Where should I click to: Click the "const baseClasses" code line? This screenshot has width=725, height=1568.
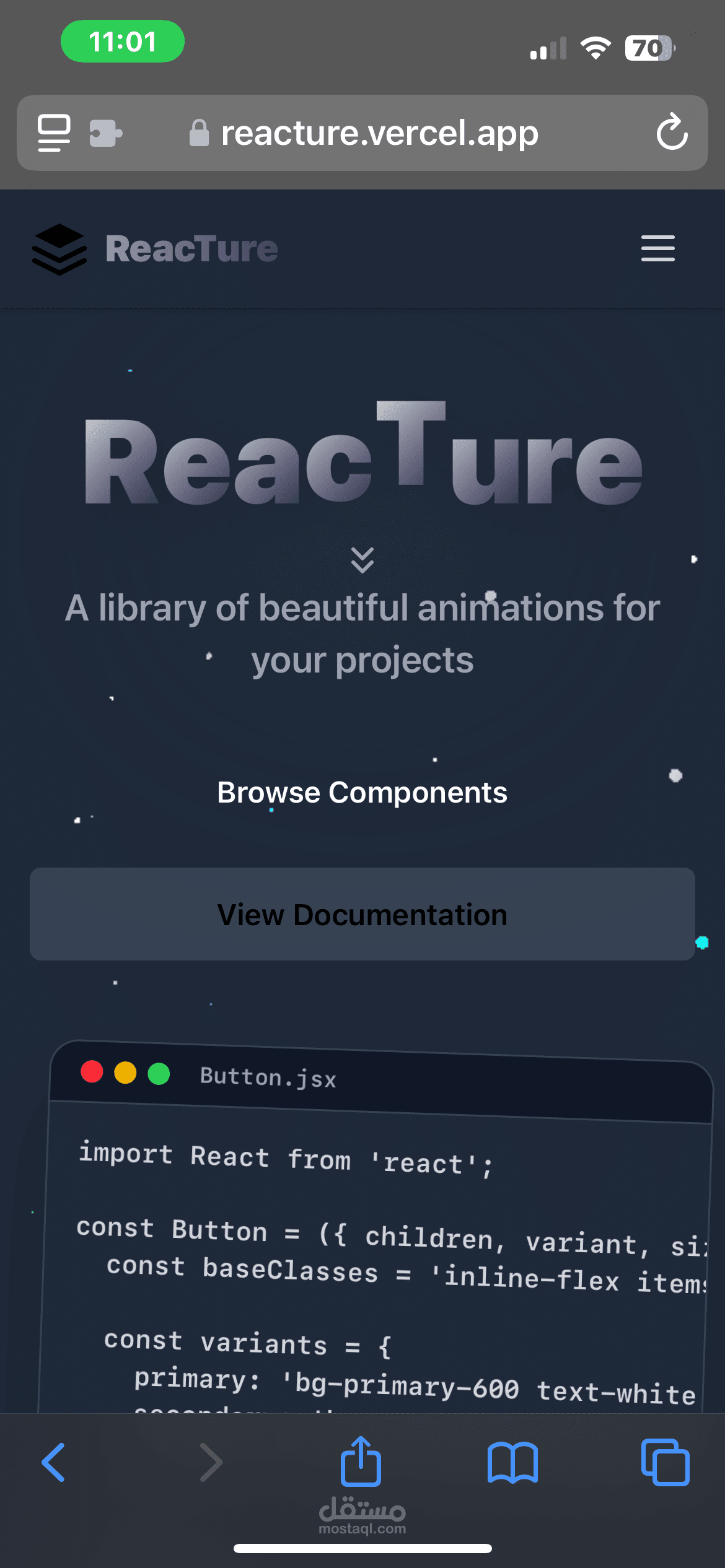[406, 1274]
